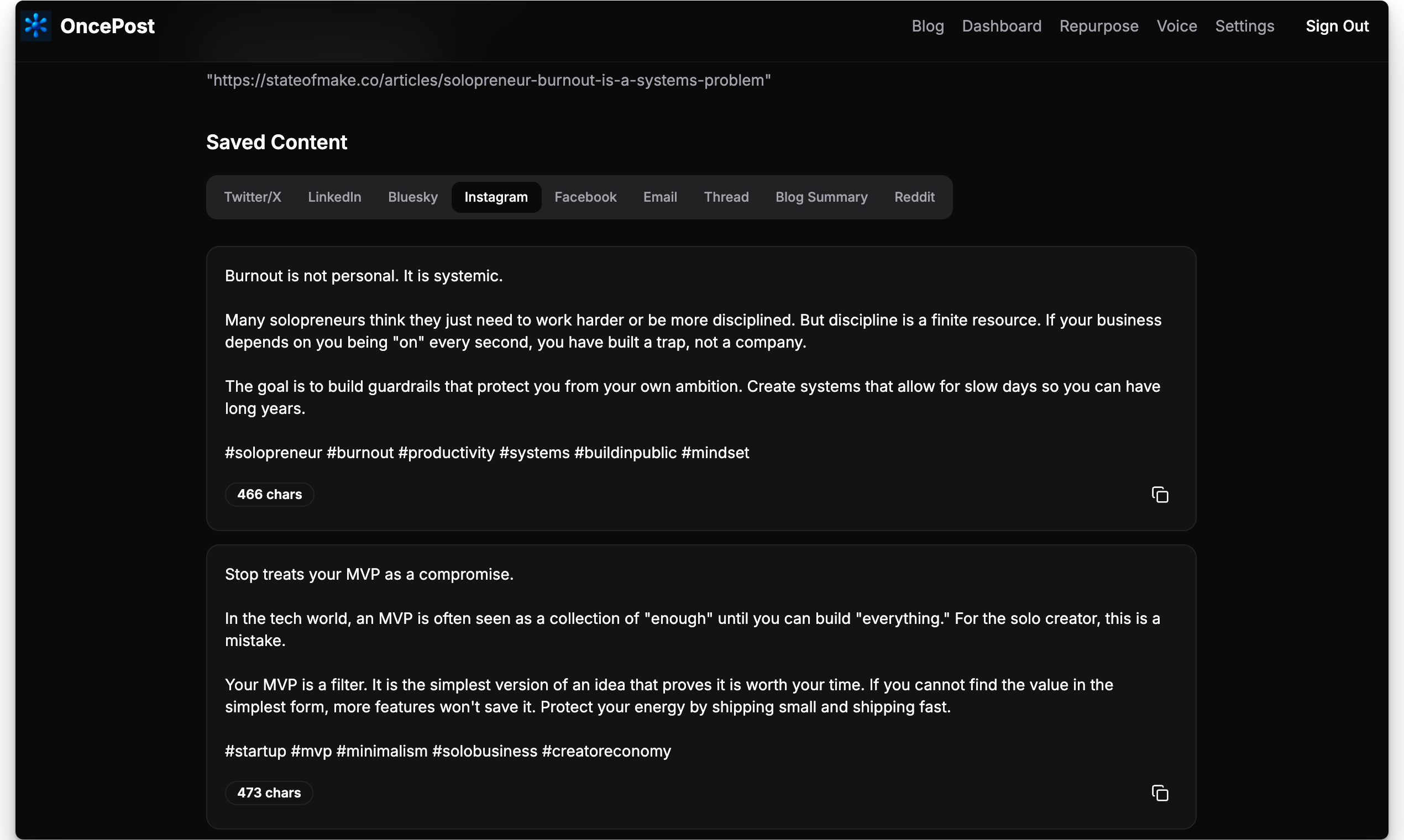Screen dimensions: 1404x840
Task: View the Thread tab
Action: [x=726, y=197]
